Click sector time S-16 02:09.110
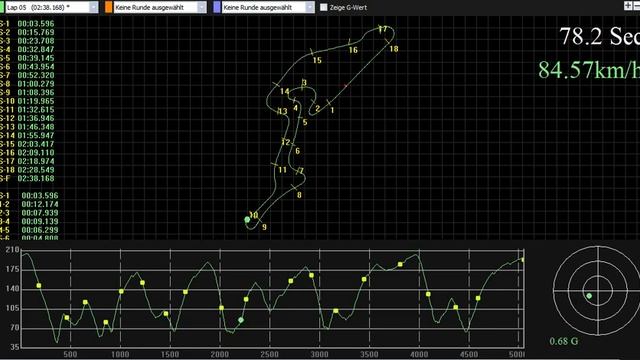640x360 pixels. click(27, 153)
